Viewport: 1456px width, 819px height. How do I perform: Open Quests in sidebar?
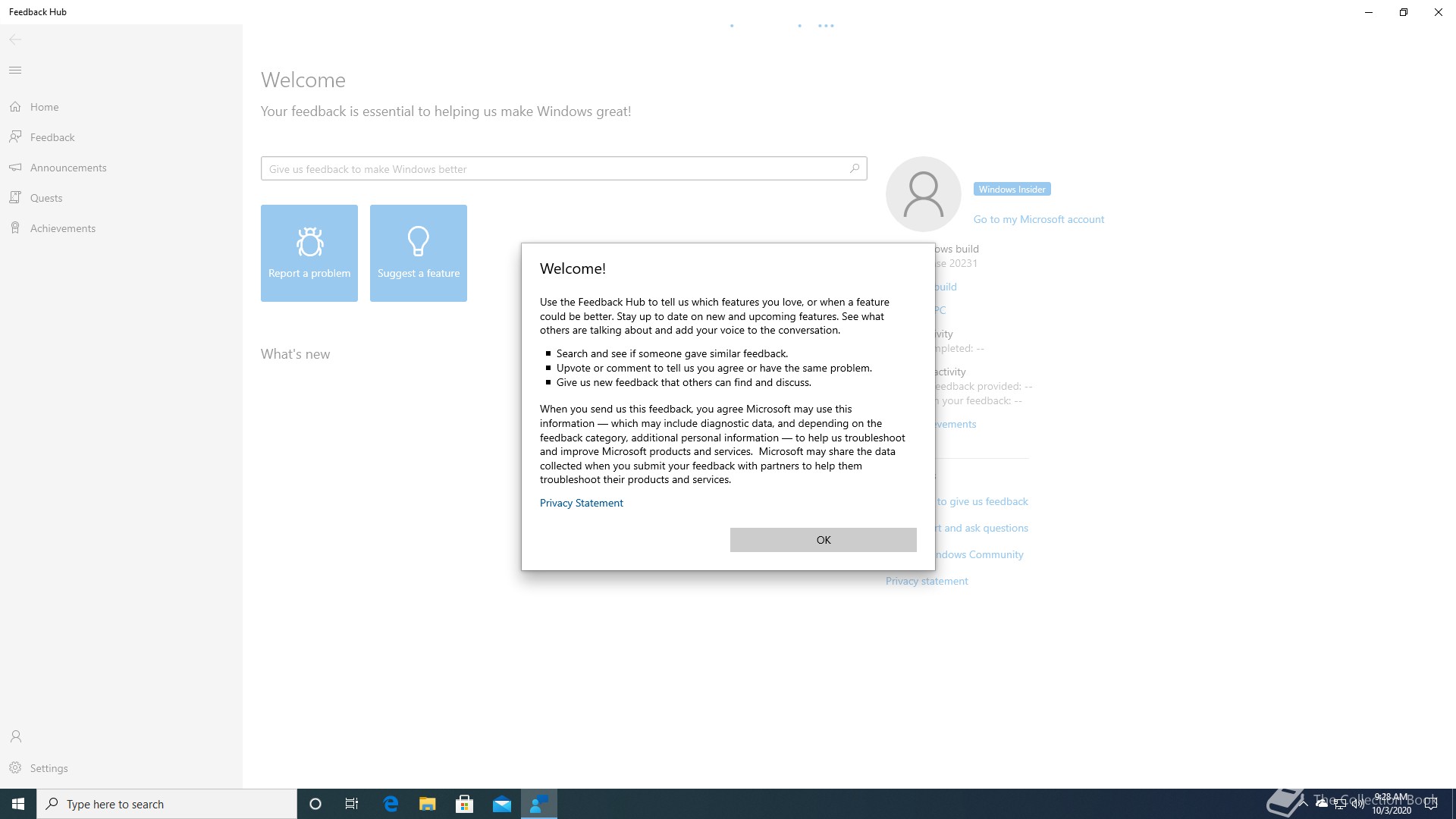pos(121,198)
